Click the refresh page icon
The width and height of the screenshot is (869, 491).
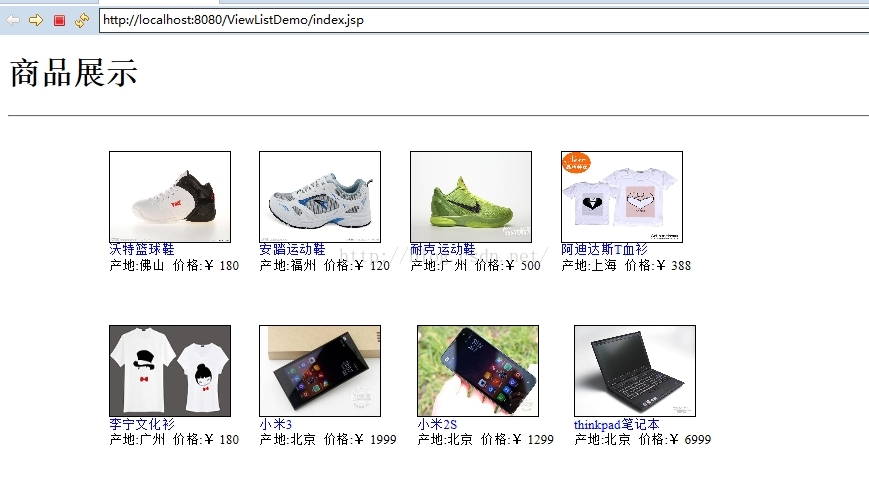click(x=82, y=21)
